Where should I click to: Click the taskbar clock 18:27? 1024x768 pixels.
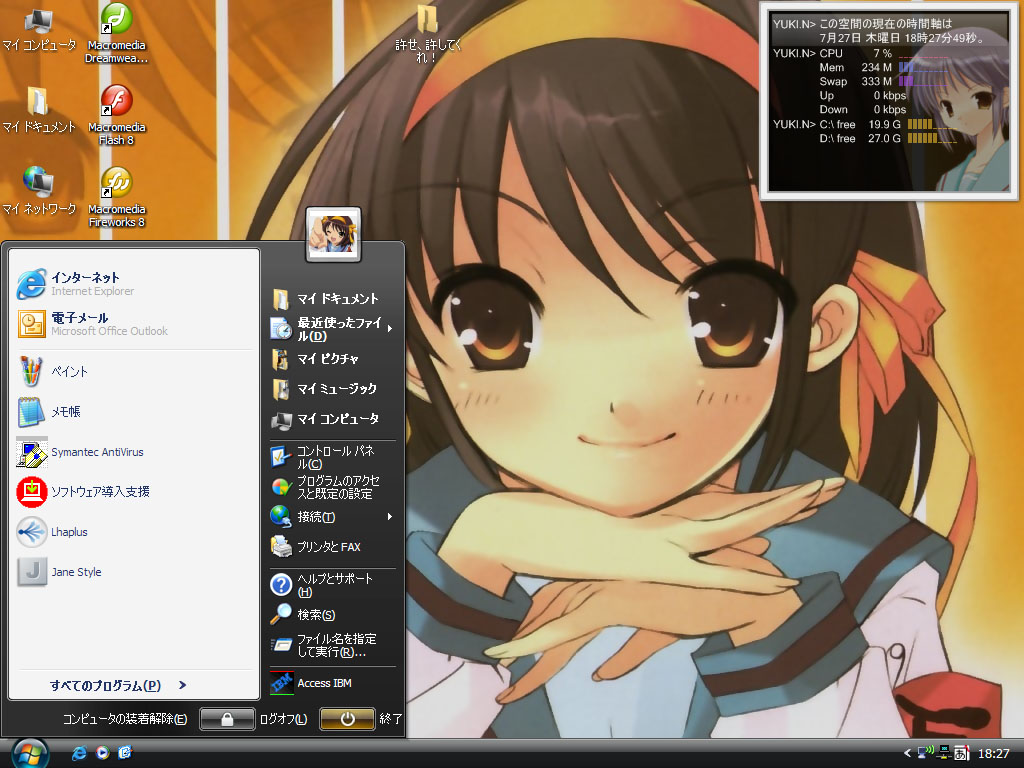(x=993, y=754)
